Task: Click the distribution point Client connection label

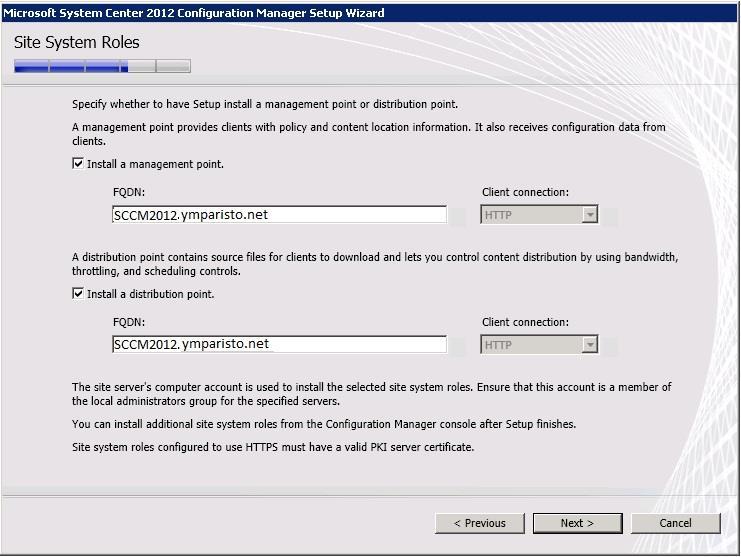Action: coord(526,322)
